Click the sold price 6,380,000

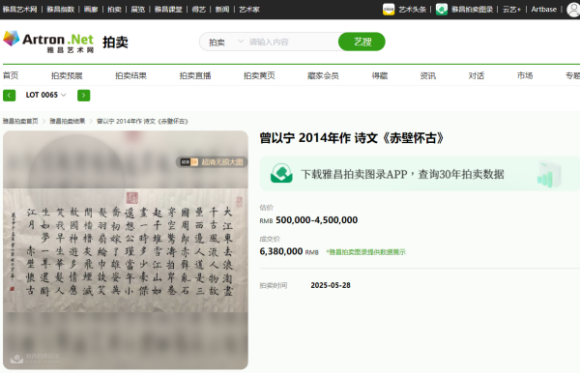coord(281,251)
